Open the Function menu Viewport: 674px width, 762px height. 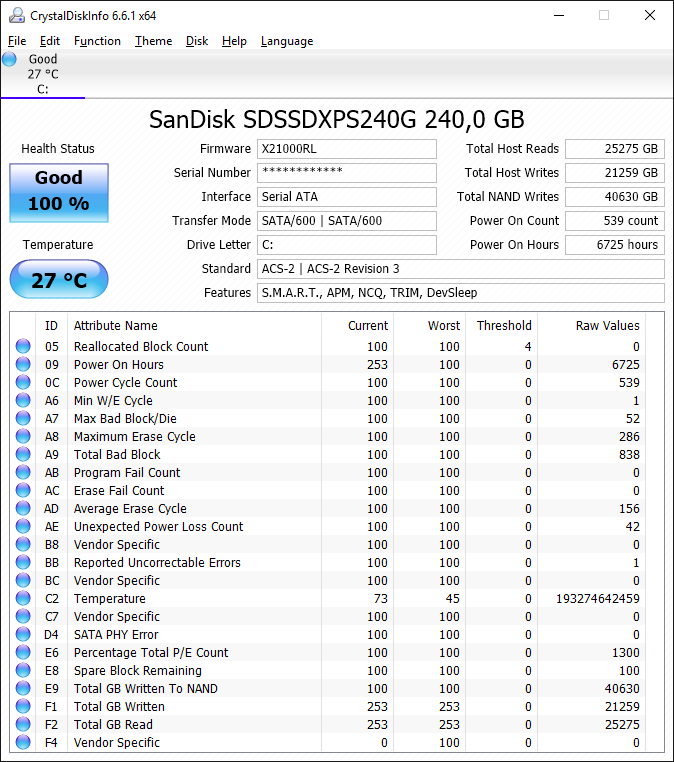(x=97, y=41)
